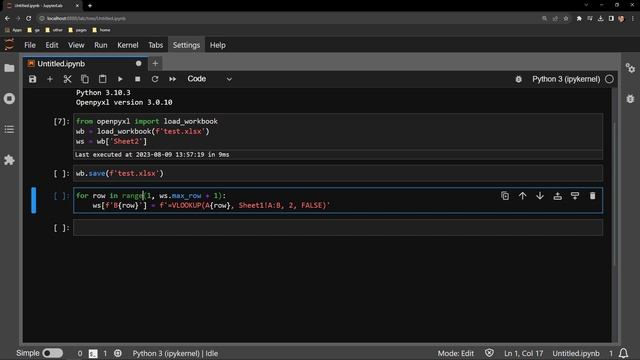640x360 pixels.
Task: Open the home bookmarks folder
Action: point(101,30)
